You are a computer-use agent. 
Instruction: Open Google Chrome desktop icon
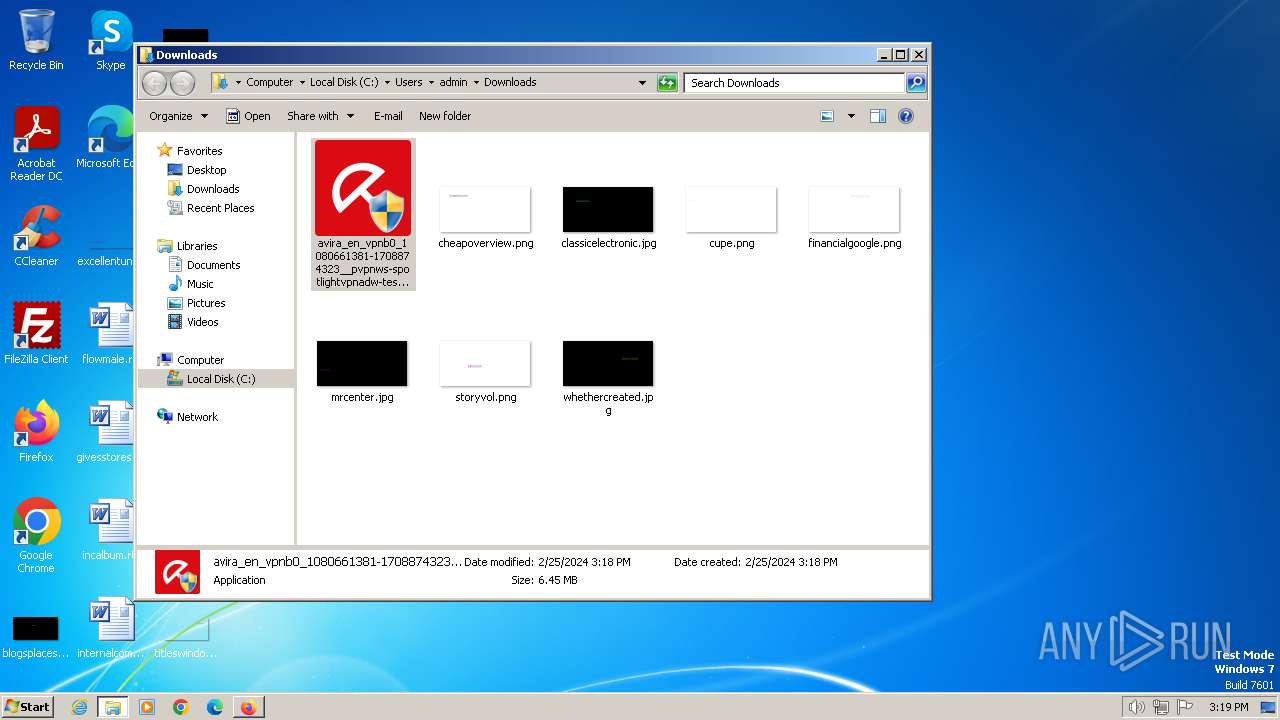pos(36,536)
